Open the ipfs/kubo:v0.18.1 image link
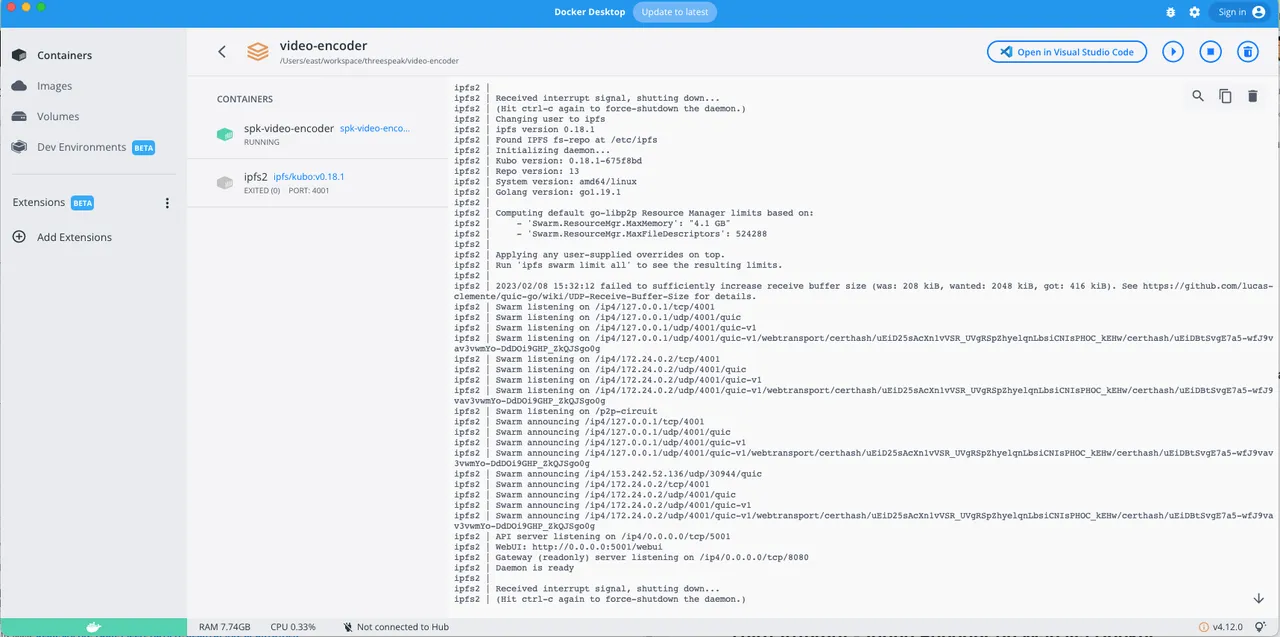Screen dimensions: 1280x637 tap(309, 177)
